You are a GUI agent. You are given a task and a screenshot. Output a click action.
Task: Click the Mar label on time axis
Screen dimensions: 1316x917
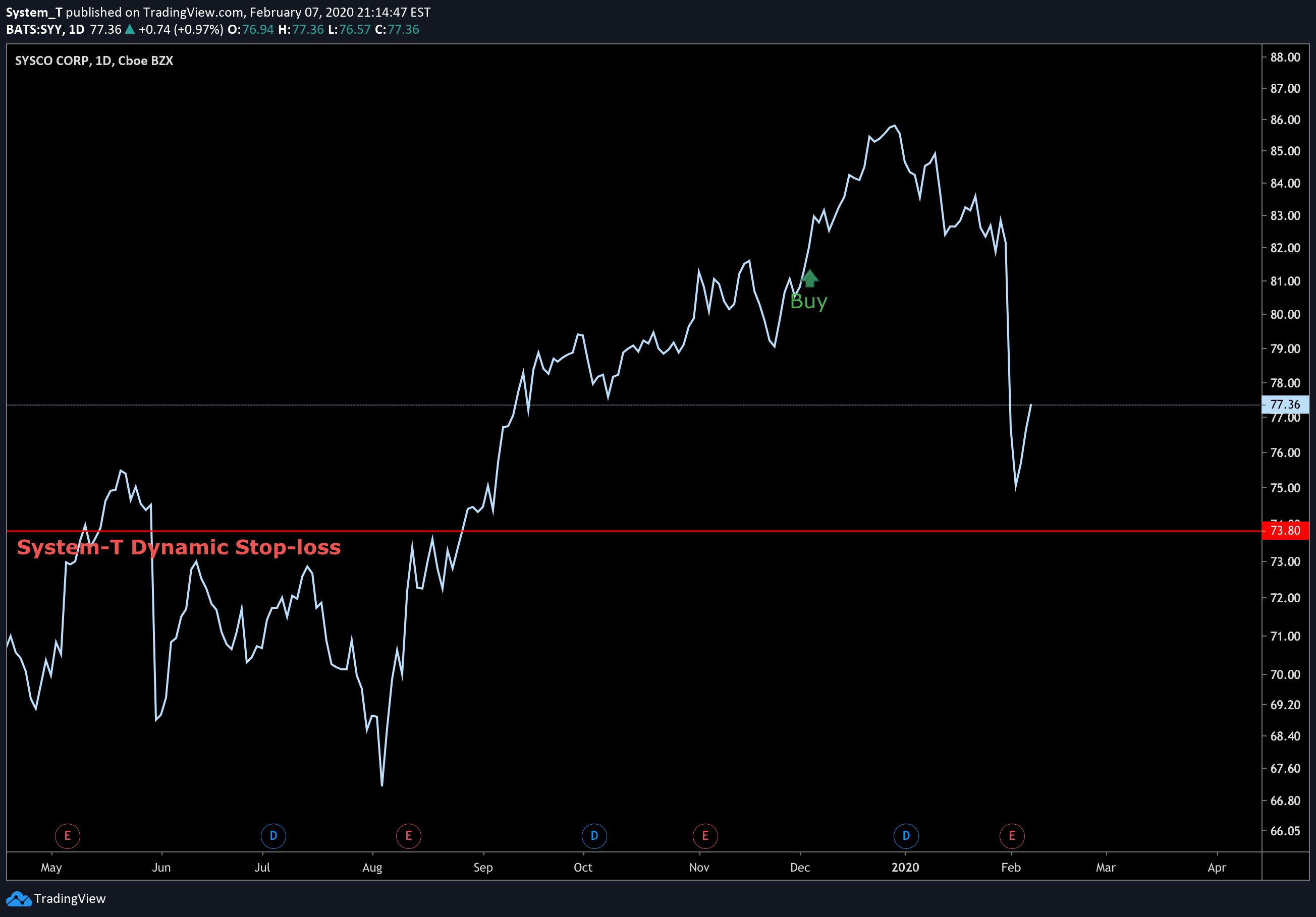(1106, 867)
